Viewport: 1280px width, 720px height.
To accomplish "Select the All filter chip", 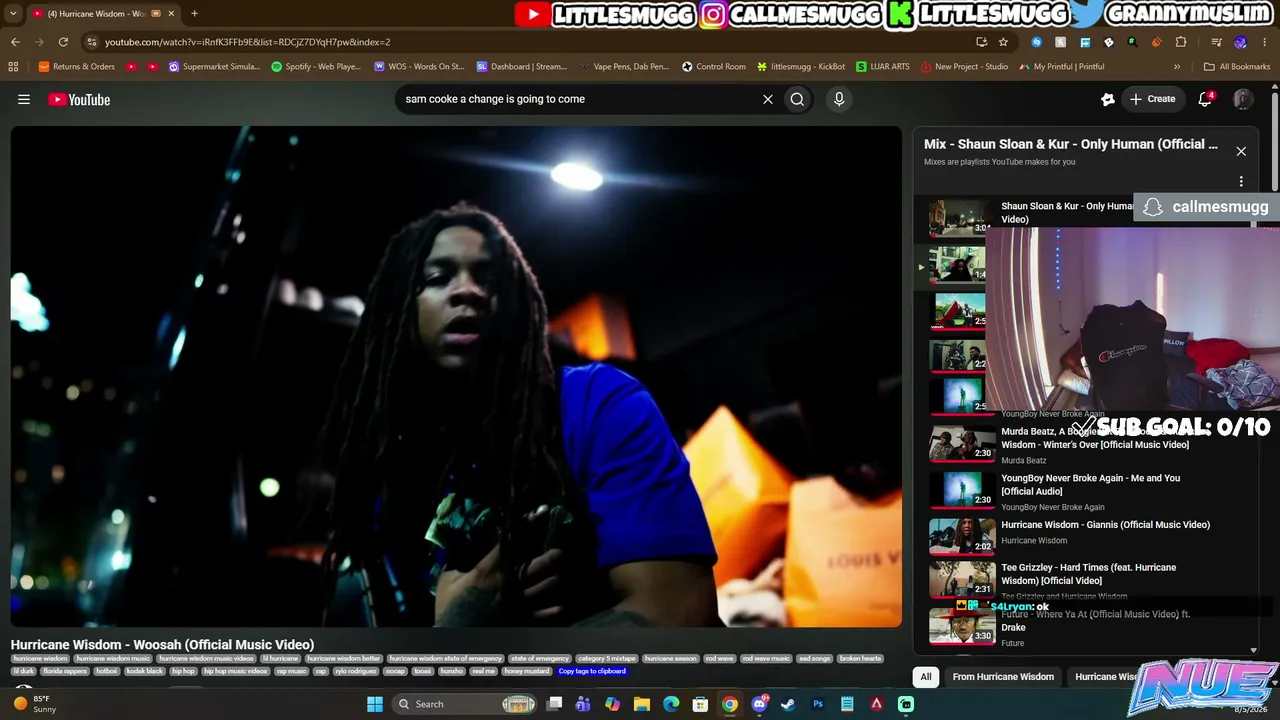I will pyautogui.click(x=926, y=677).
